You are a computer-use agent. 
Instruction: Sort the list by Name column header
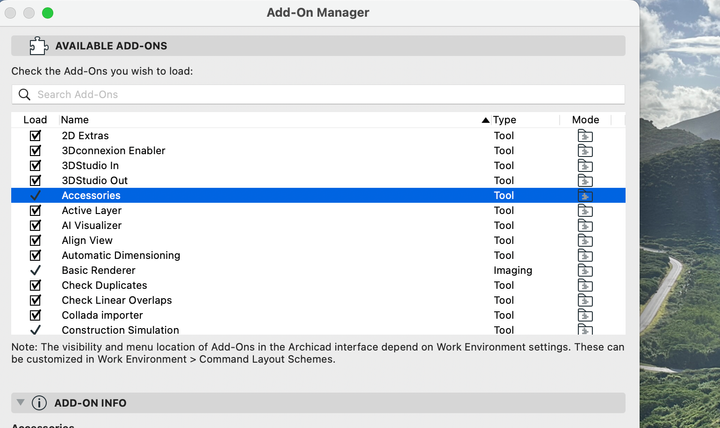click(x=75, y=120)
